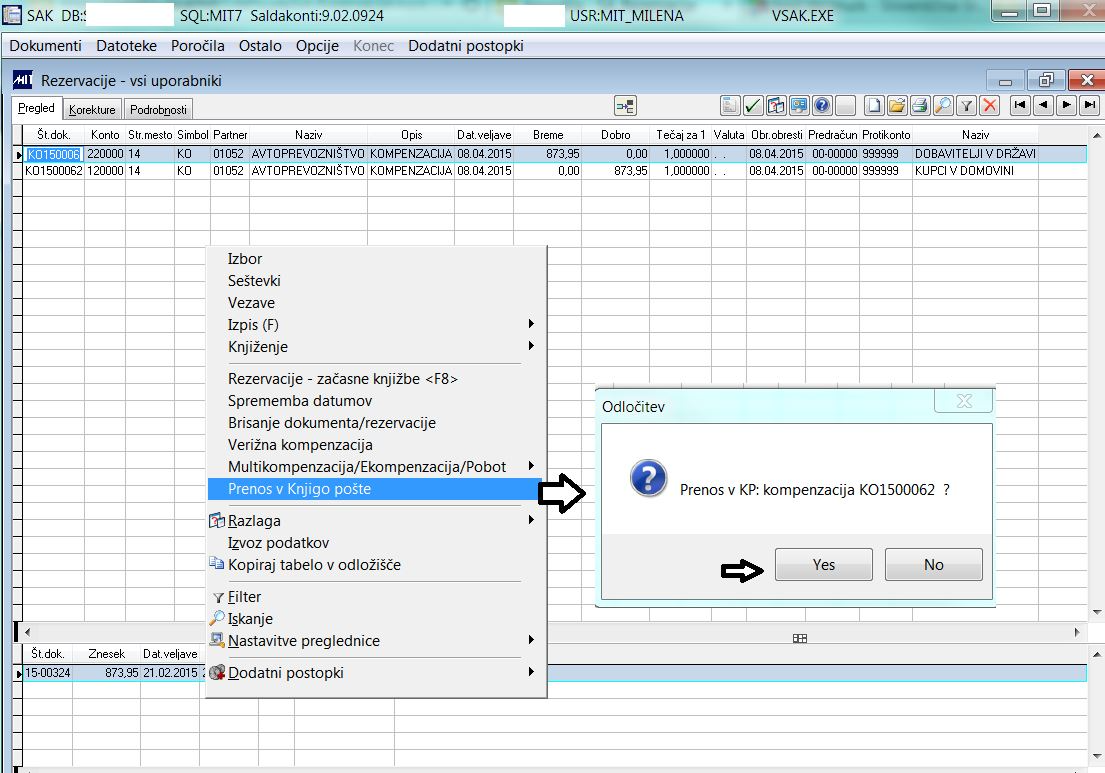Click the blue help question mark icon
1105x773 pixels.
tap(822, 105)
